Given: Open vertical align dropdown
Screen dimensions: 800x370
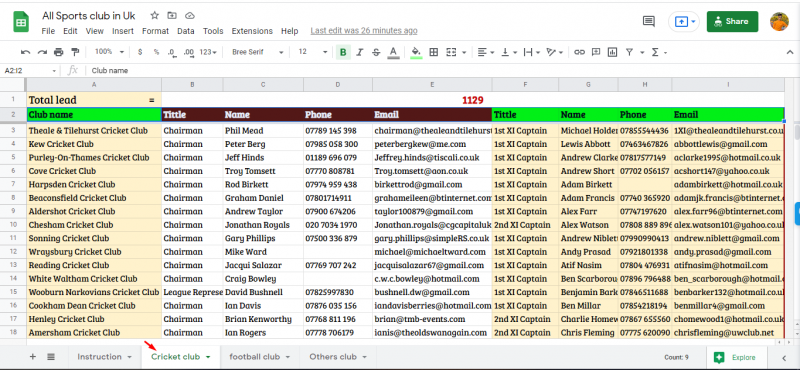Looking at the screenshot, I should coord(509,52).
